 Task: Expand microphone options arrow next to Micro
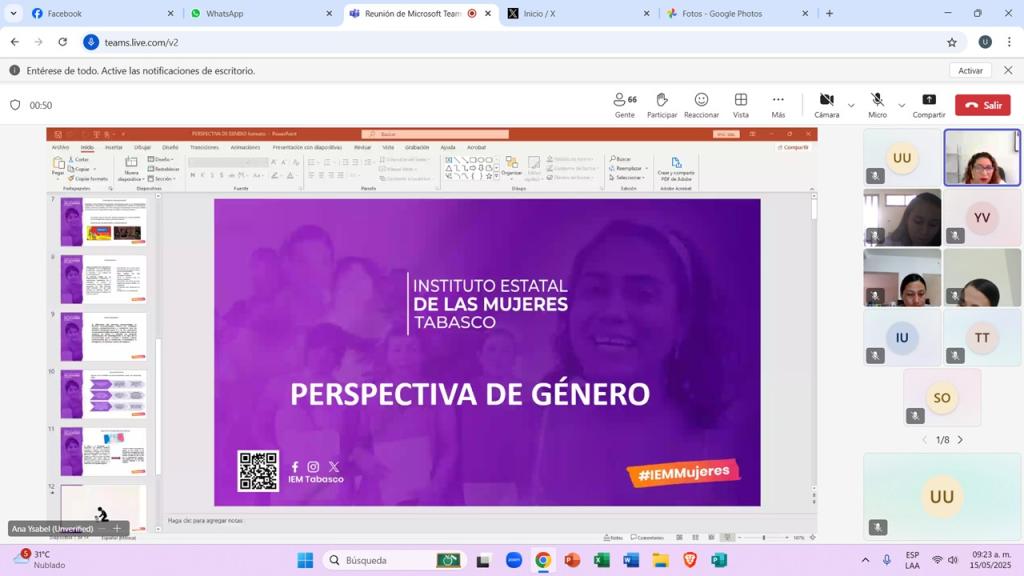(901, 105)
